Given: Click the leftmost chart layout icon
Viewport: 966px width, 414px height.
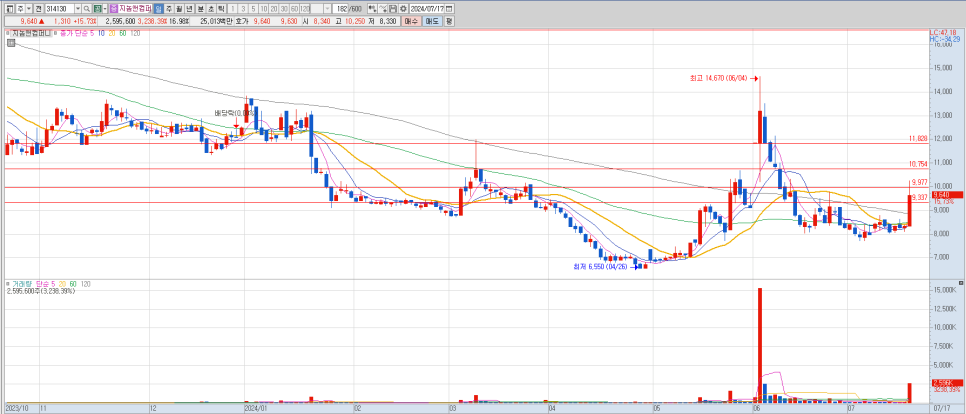Looking at the screenshot, I should pyautogui.click(x=9, y=9).
